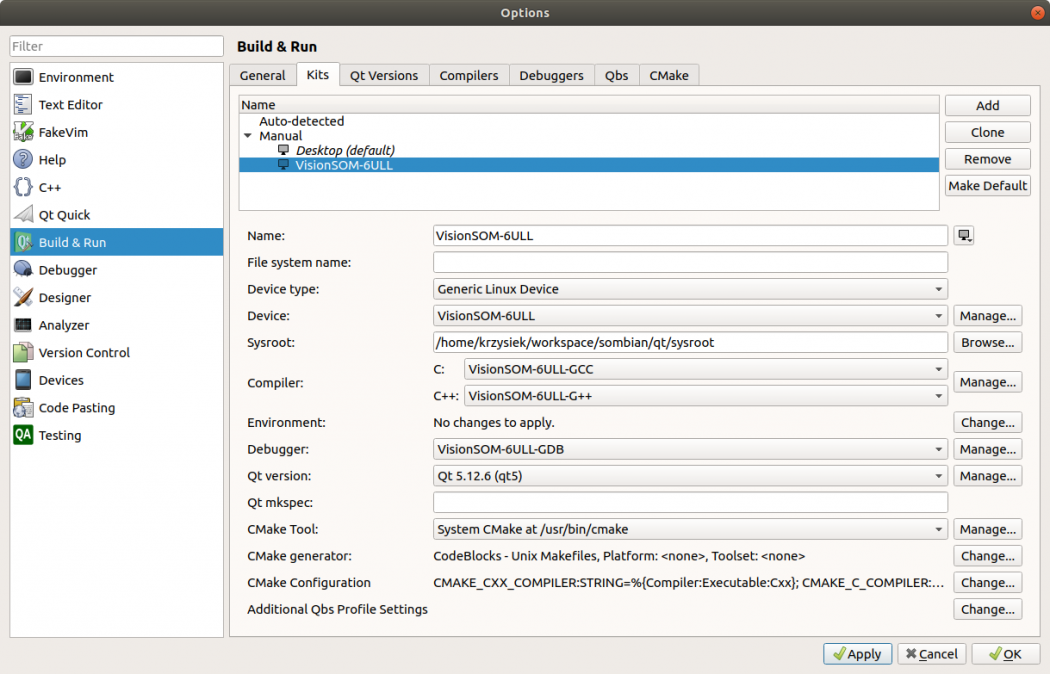Switch to the Compilers tab

click(x=468, y=75)
